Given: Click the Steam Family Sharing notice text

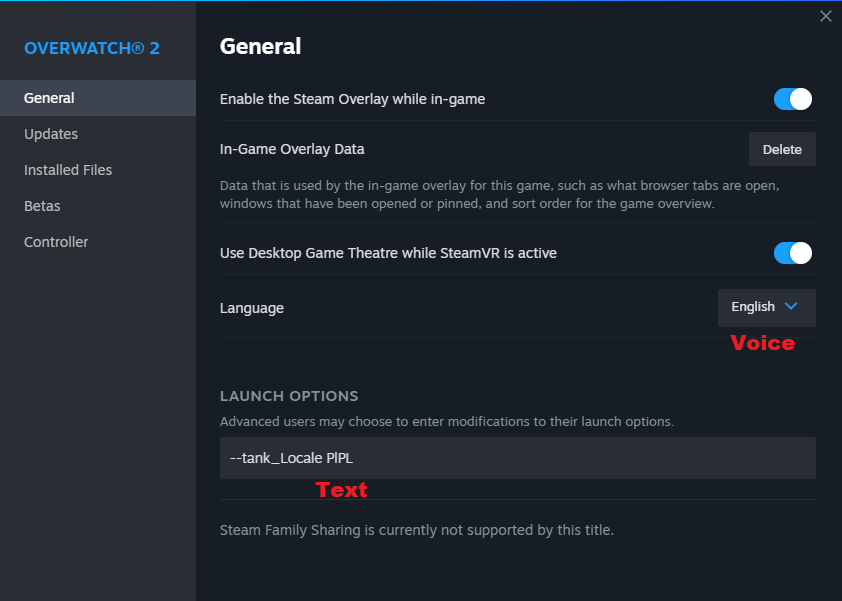Looking at the screenshot, I should [416, 530].
